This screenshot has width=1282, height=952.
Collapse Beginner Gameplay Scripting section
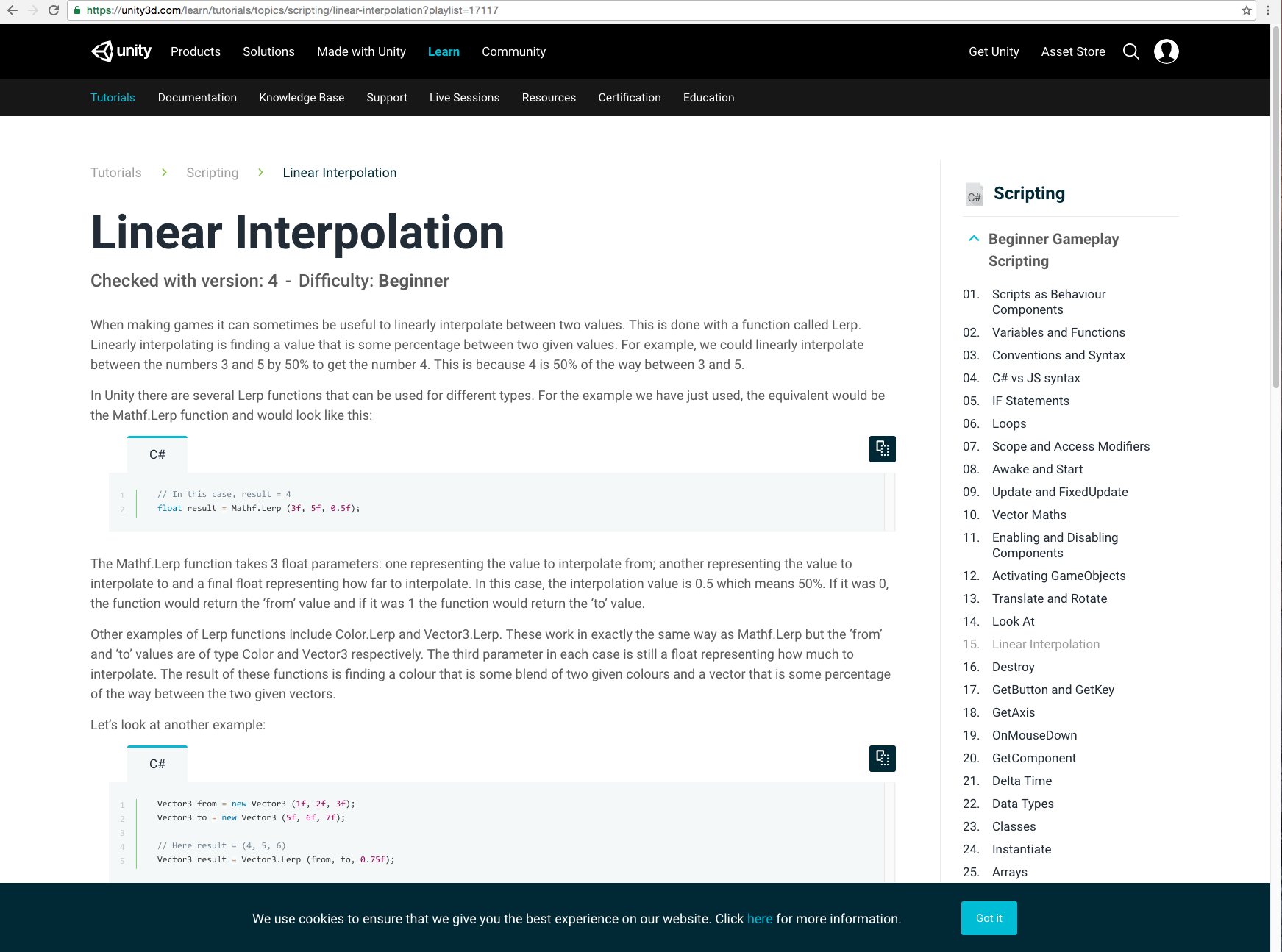(974, 238)
